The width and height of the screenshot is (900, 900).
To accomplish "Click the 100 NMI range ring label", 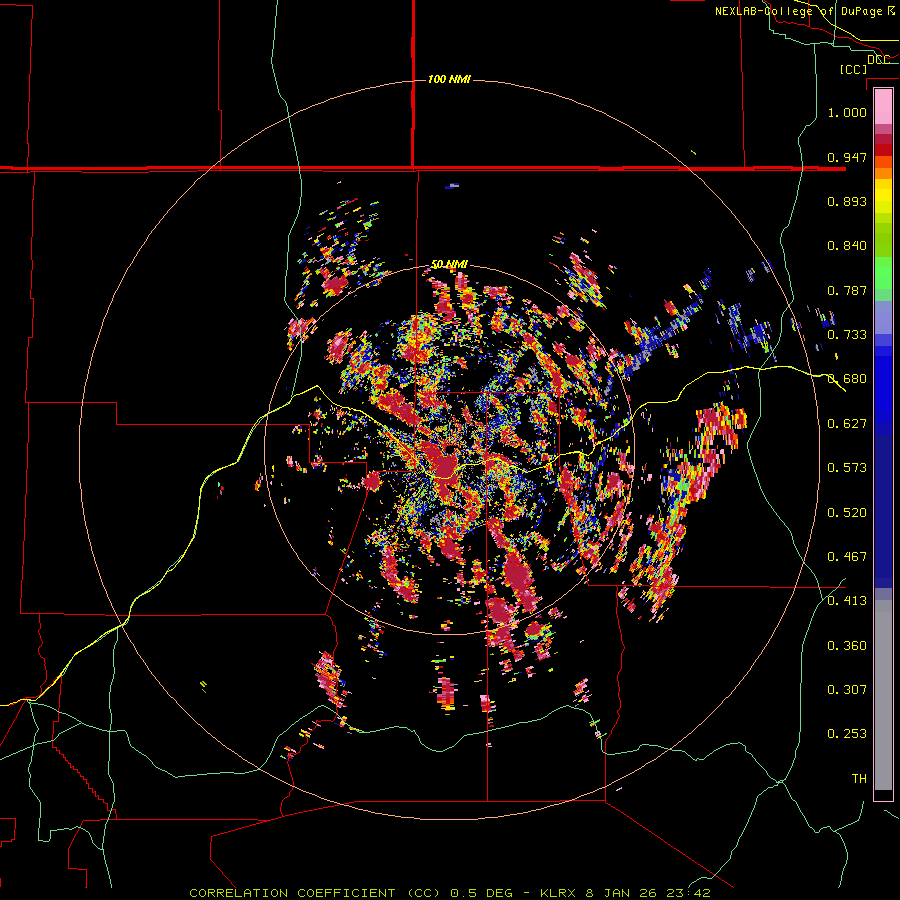I will point(449,79).
